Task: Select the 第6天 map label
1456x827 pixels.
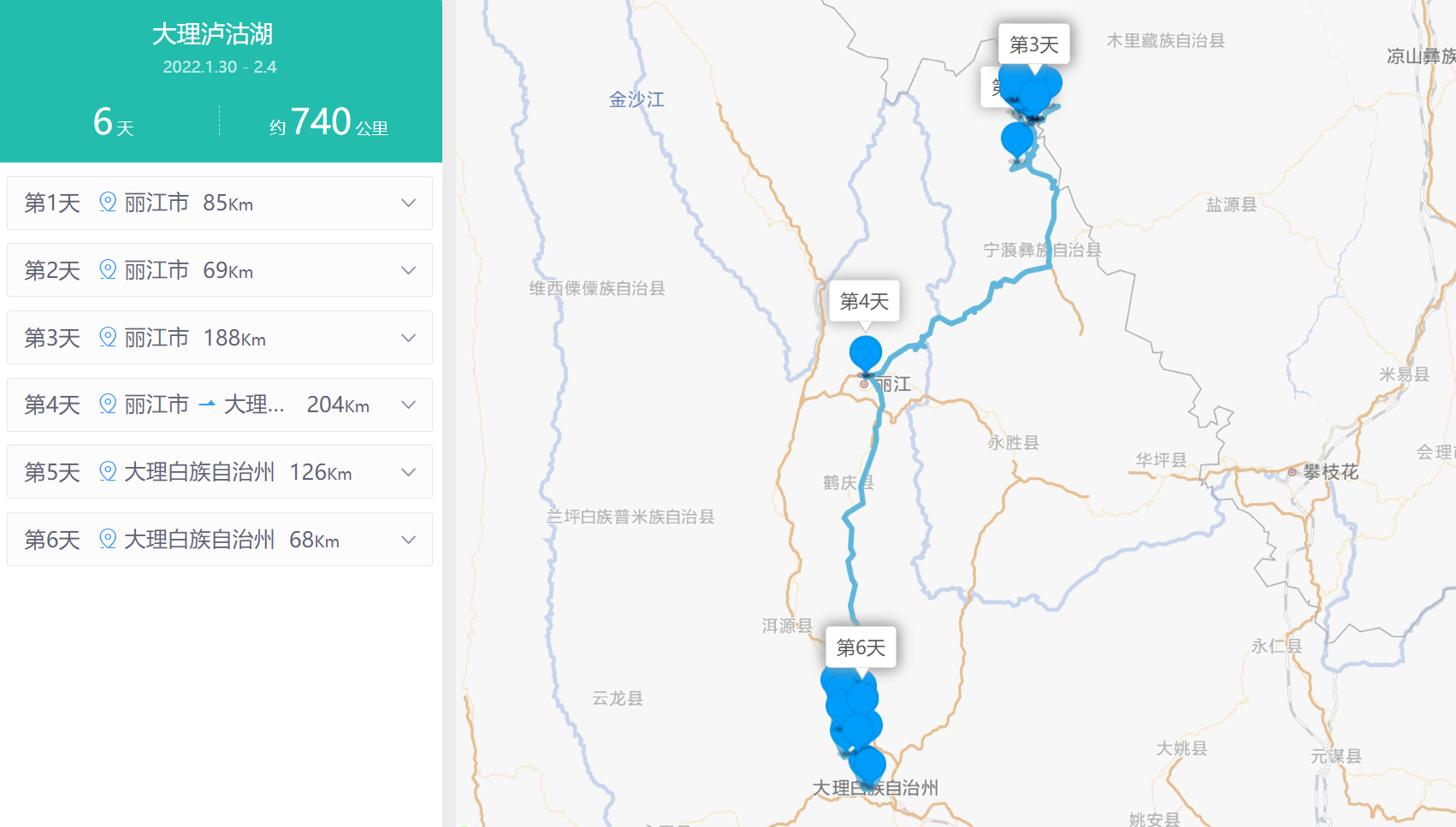Action: tap(861, 647)
